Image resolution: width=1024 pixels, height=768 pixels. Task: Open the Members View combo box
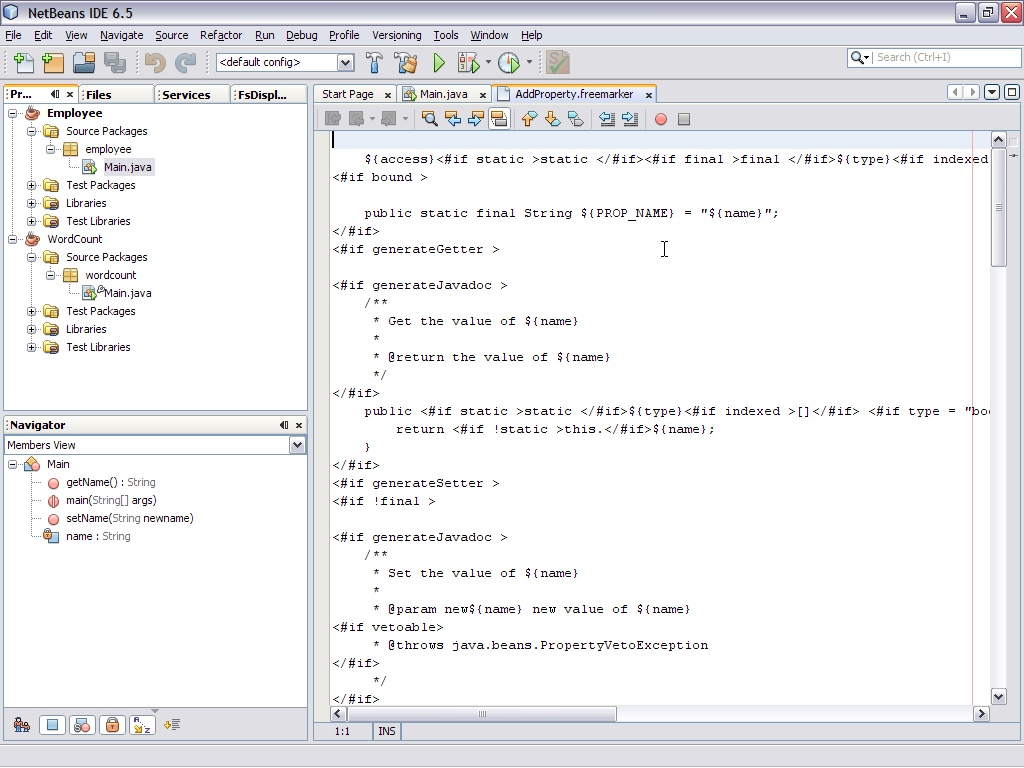[x=155, y=445]
